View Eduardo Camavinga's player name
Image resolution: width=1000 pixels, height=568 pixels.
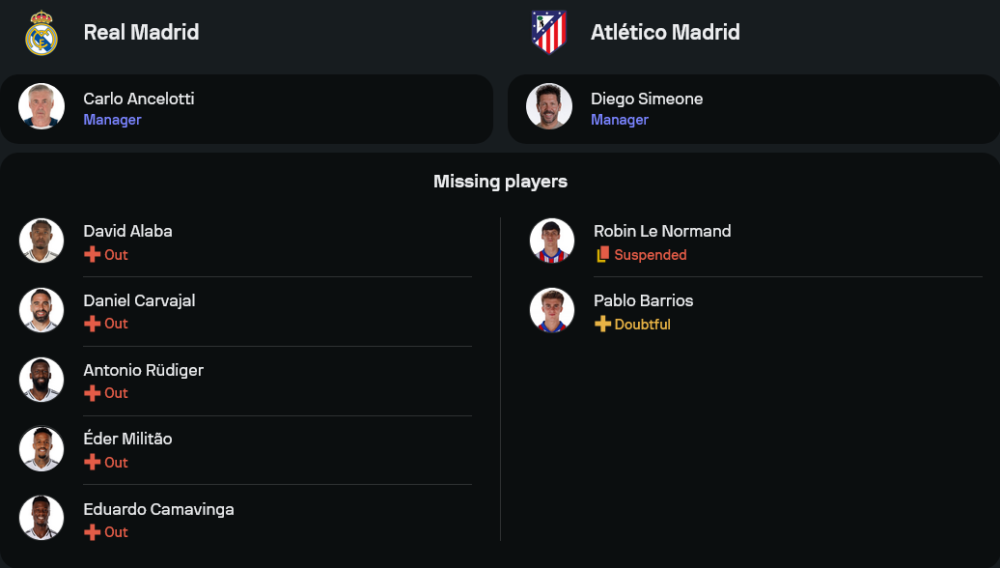[158, 510]
